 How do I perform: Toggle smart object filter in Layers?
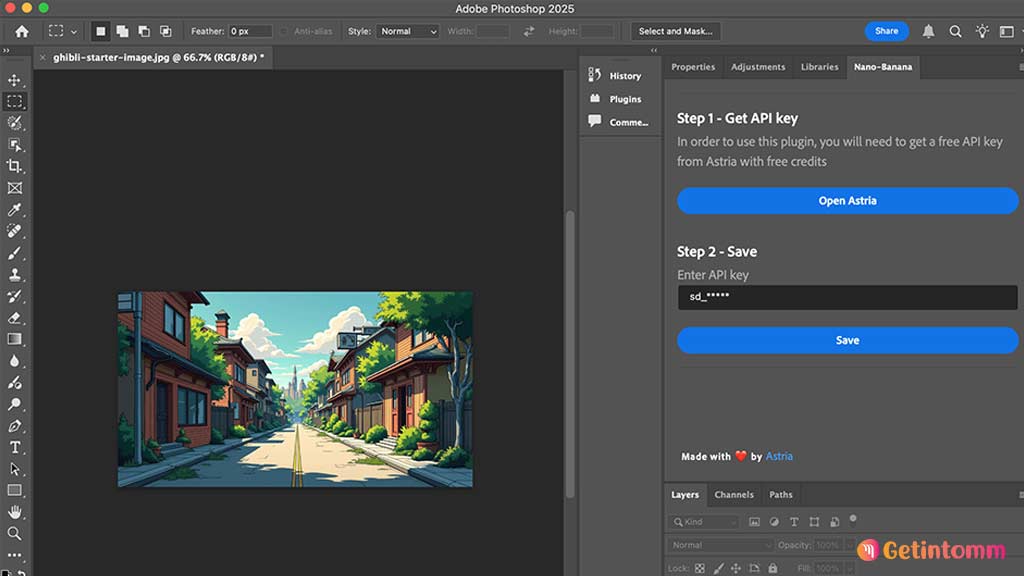point(834,522)
